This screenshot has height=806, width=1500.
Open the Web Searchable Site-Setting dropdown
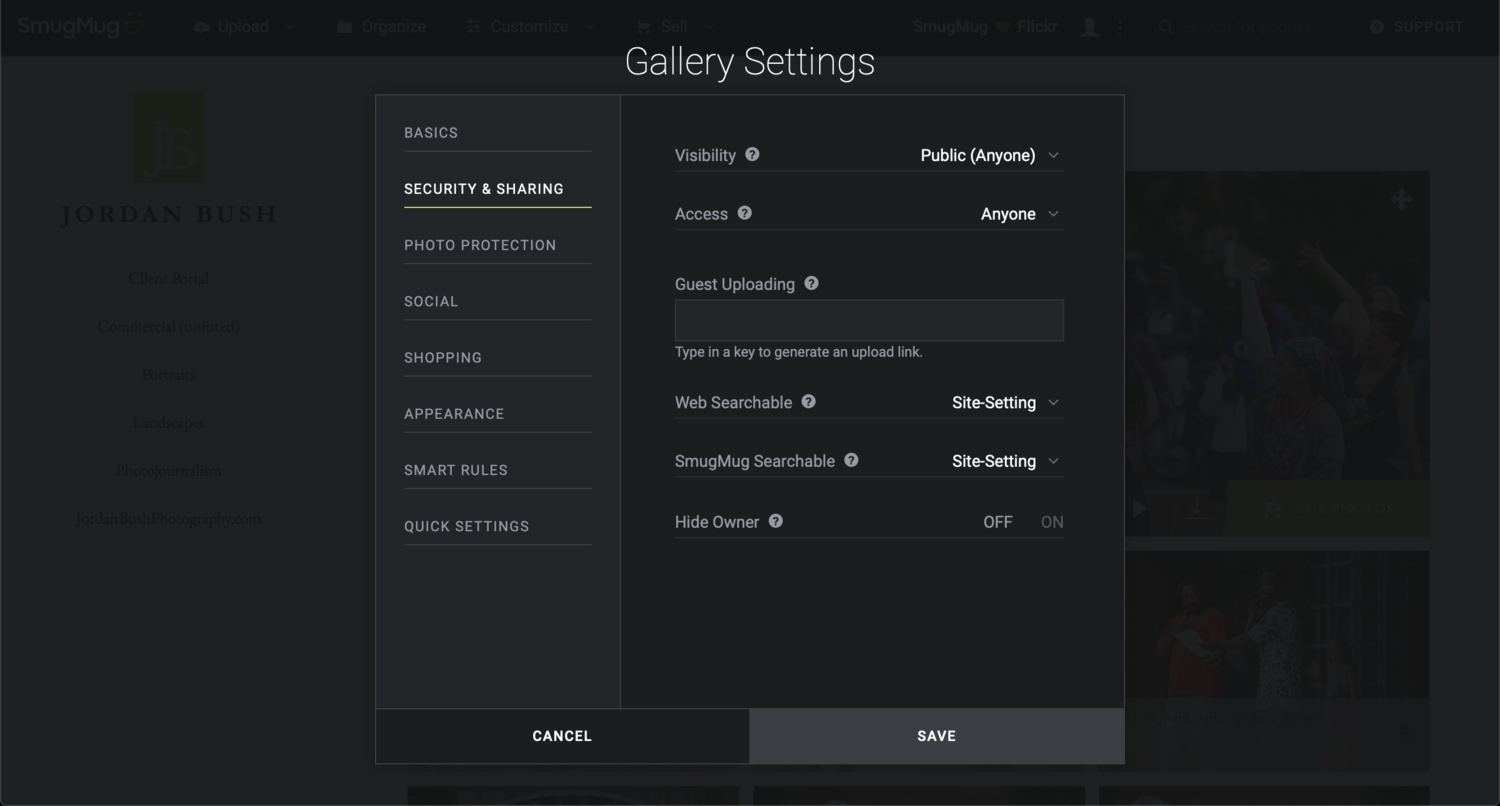[1004, 403]
